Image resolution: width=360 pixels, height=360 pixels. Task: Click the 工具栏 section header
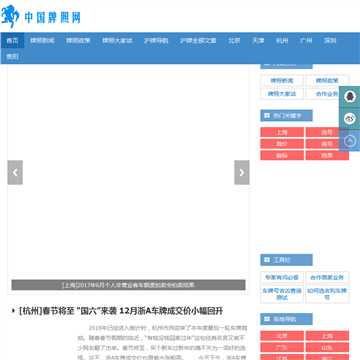click(x=286, y=260)
